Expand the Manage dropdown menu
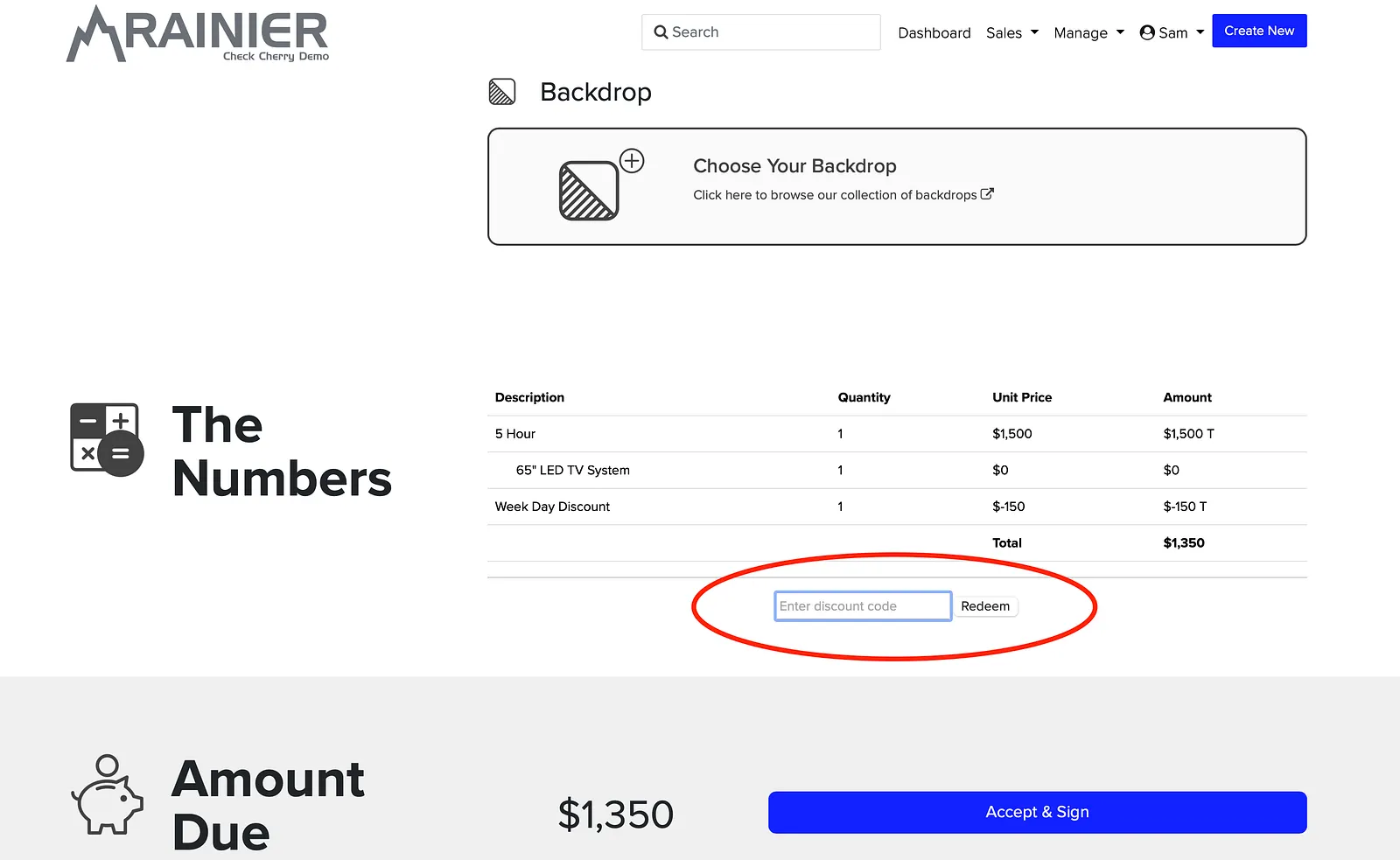 click(x=1089, y=32)
